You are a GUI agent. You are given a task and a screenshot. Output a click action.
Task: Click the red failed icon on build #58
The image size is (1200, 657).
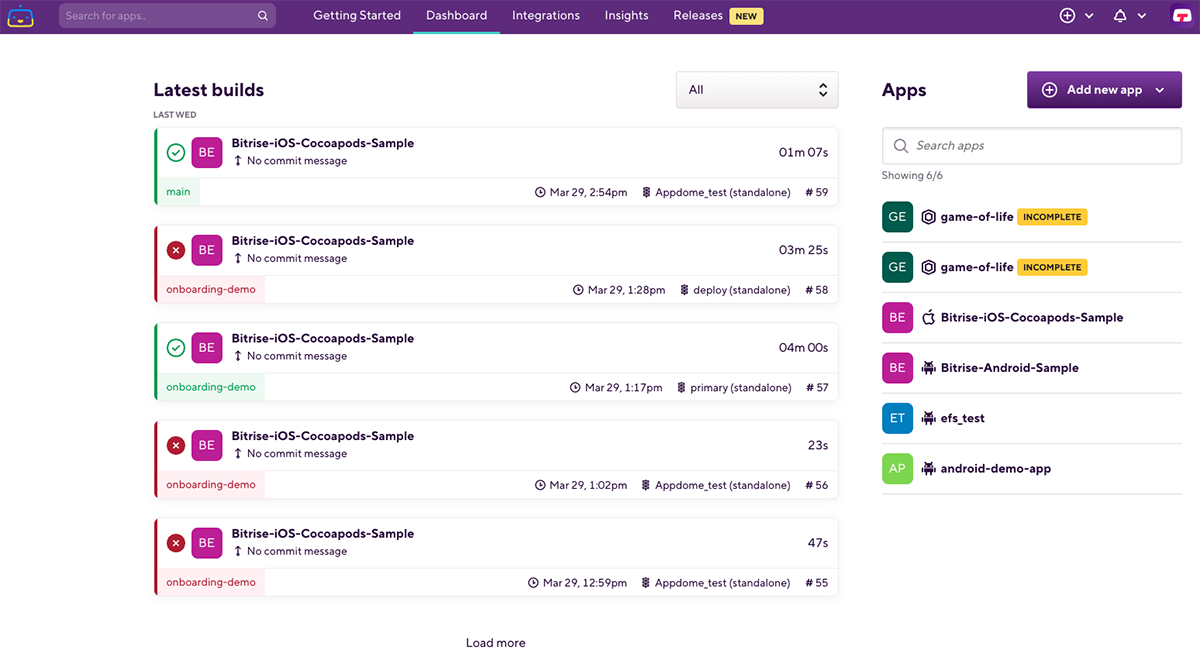(x=176, y=250)
